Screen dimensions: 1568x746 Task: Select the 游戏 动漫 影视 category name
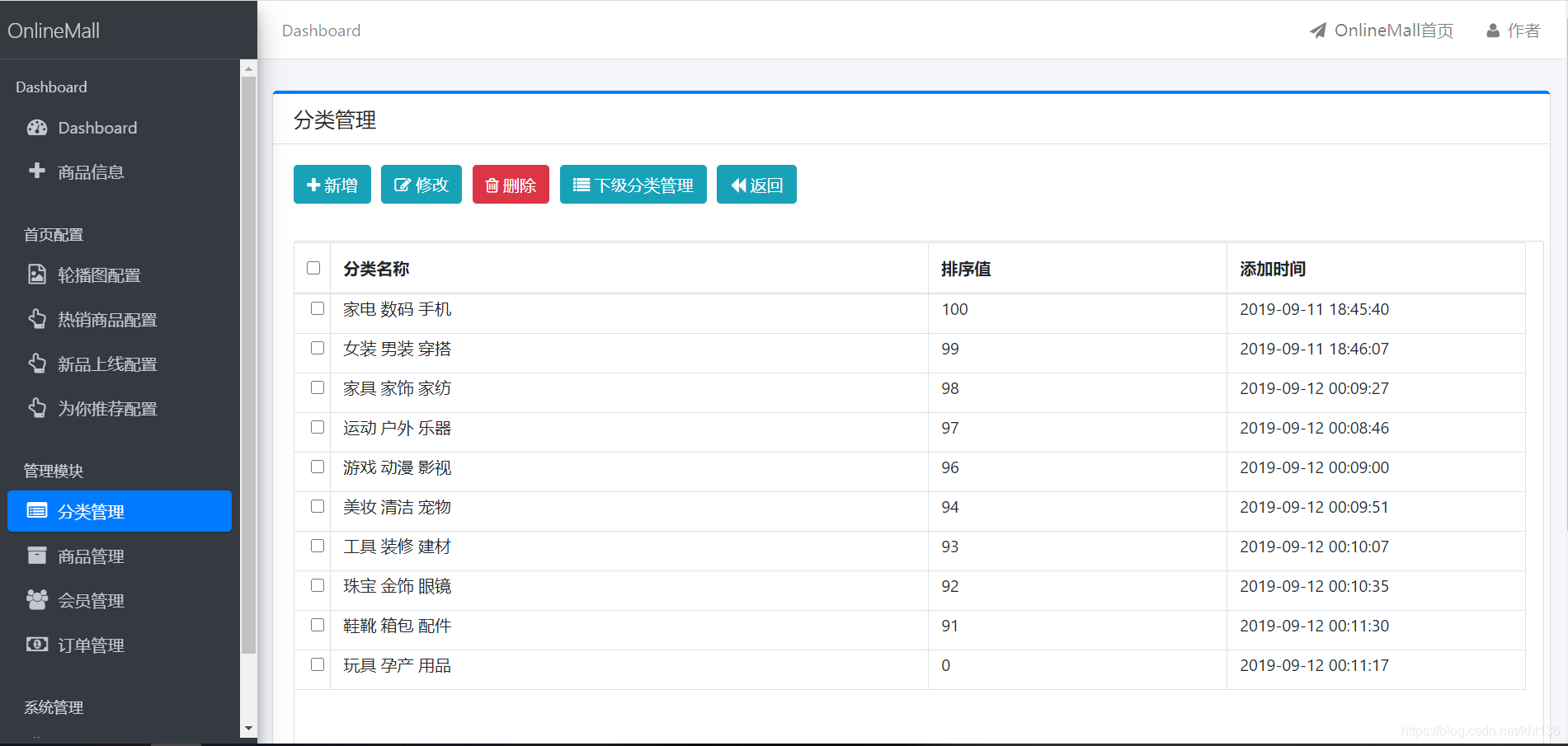tap(398, 467)
